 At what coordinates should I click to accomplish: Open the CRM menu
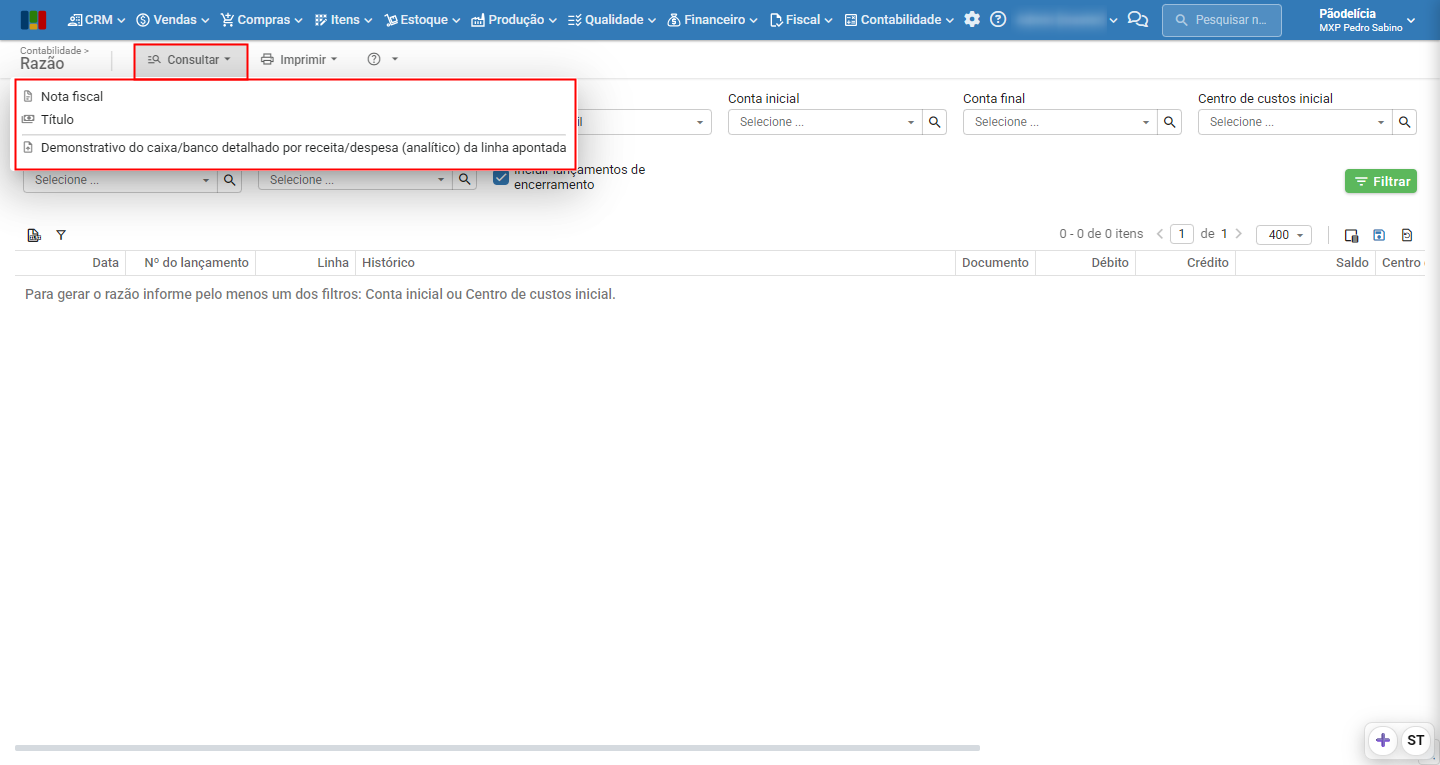coord(96,20)
